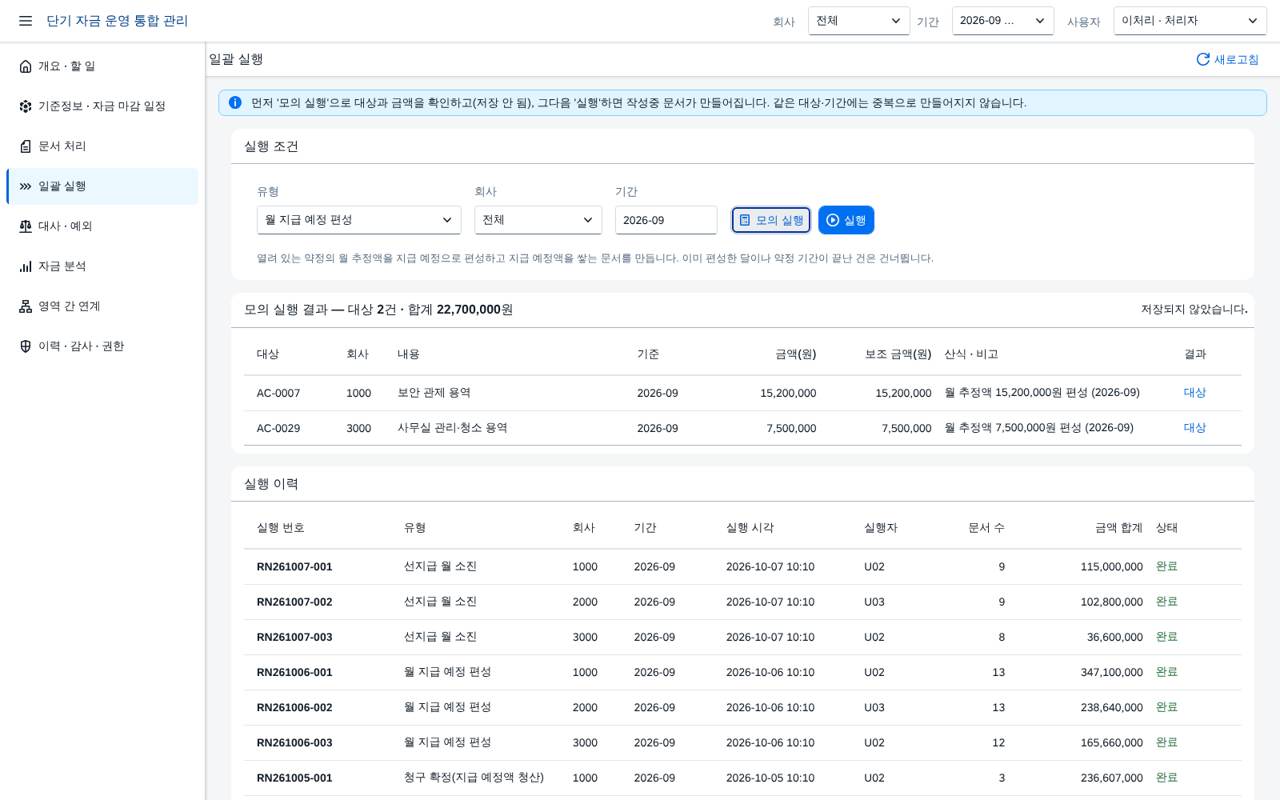
Task: Click the 기간 input field in 실행 조건
Action: click(666, 220)
